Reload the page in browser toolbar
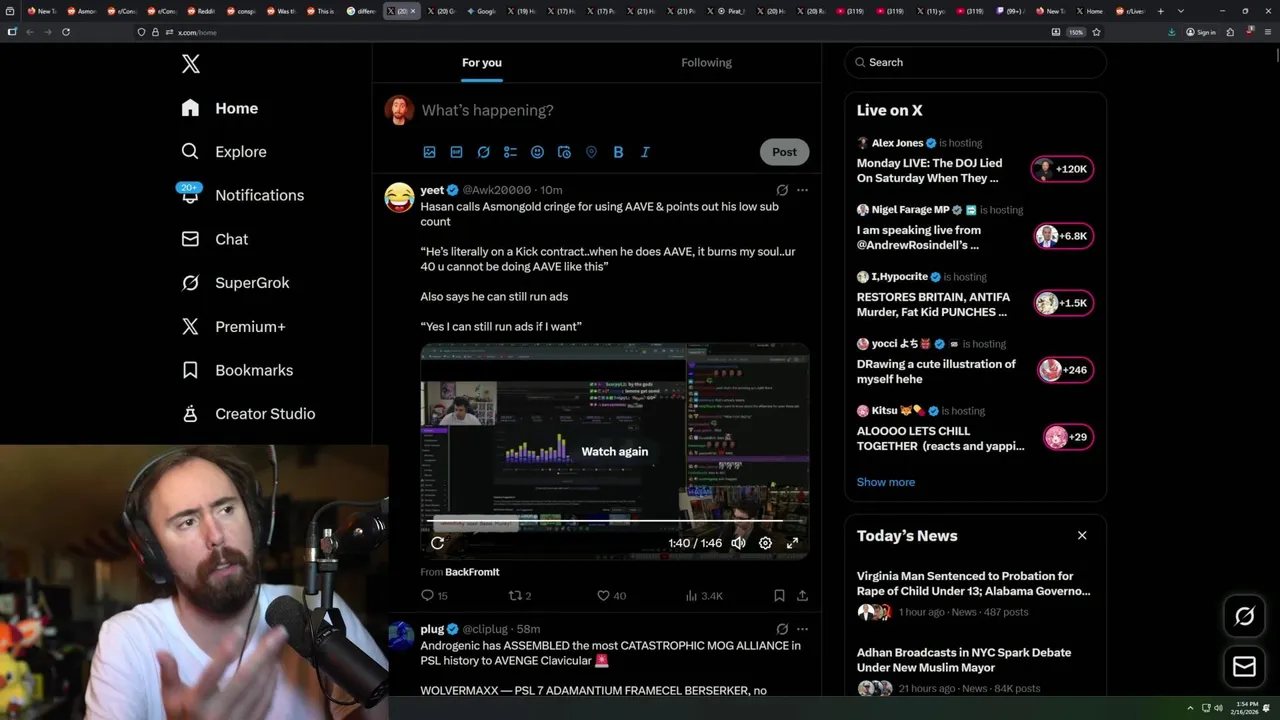This screenshot has width=1280, height=720. click(66, 32)
